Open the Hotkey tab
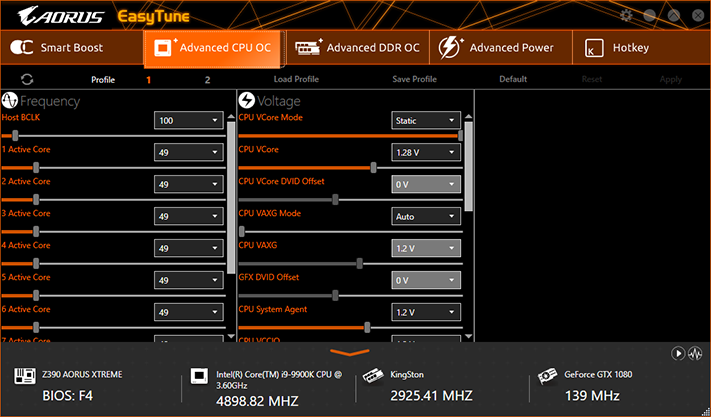 [x=641, y=48]
